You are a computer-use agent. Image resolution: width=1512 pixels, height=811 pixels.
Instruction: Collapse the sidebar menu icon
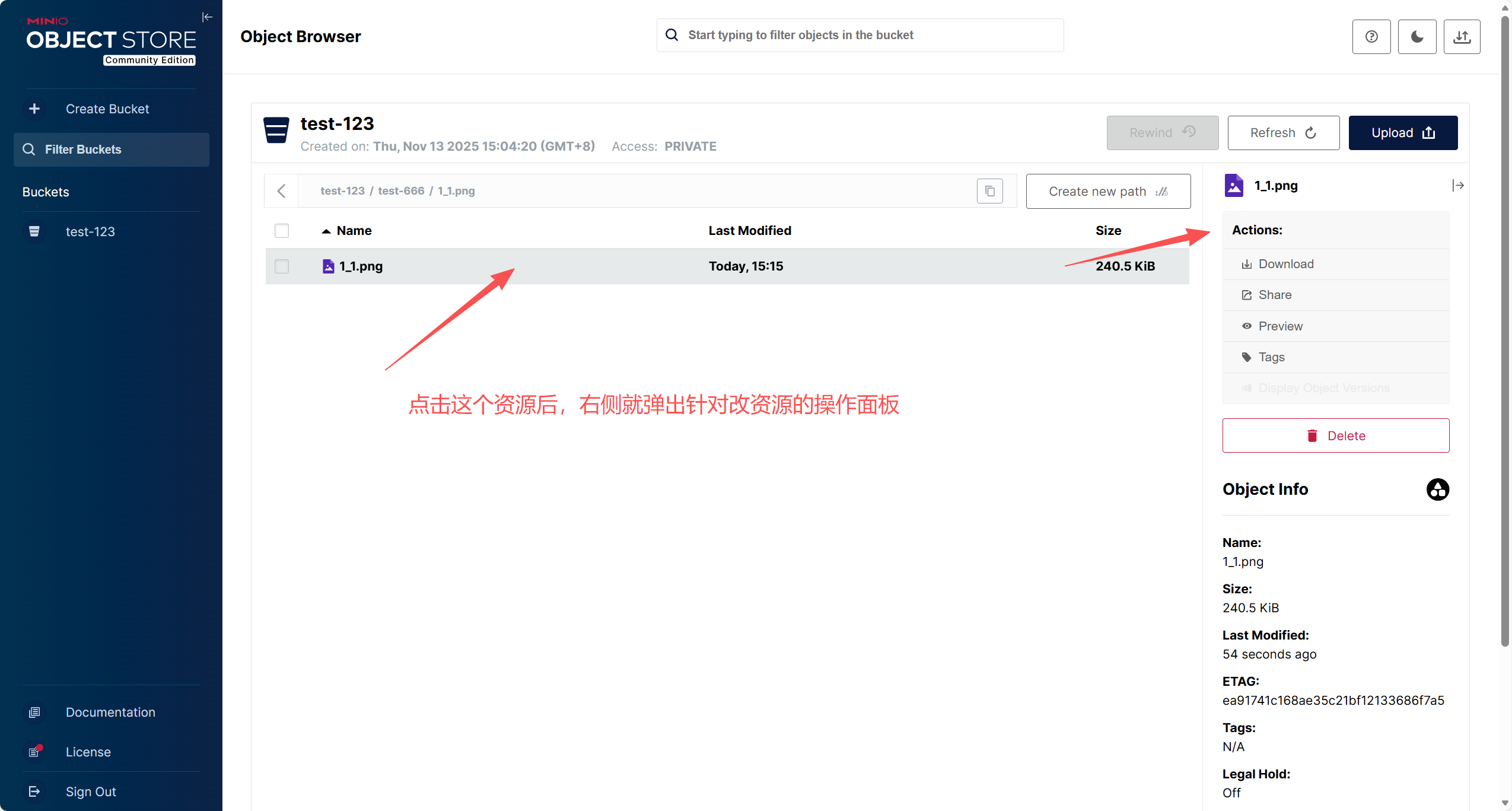207,17
